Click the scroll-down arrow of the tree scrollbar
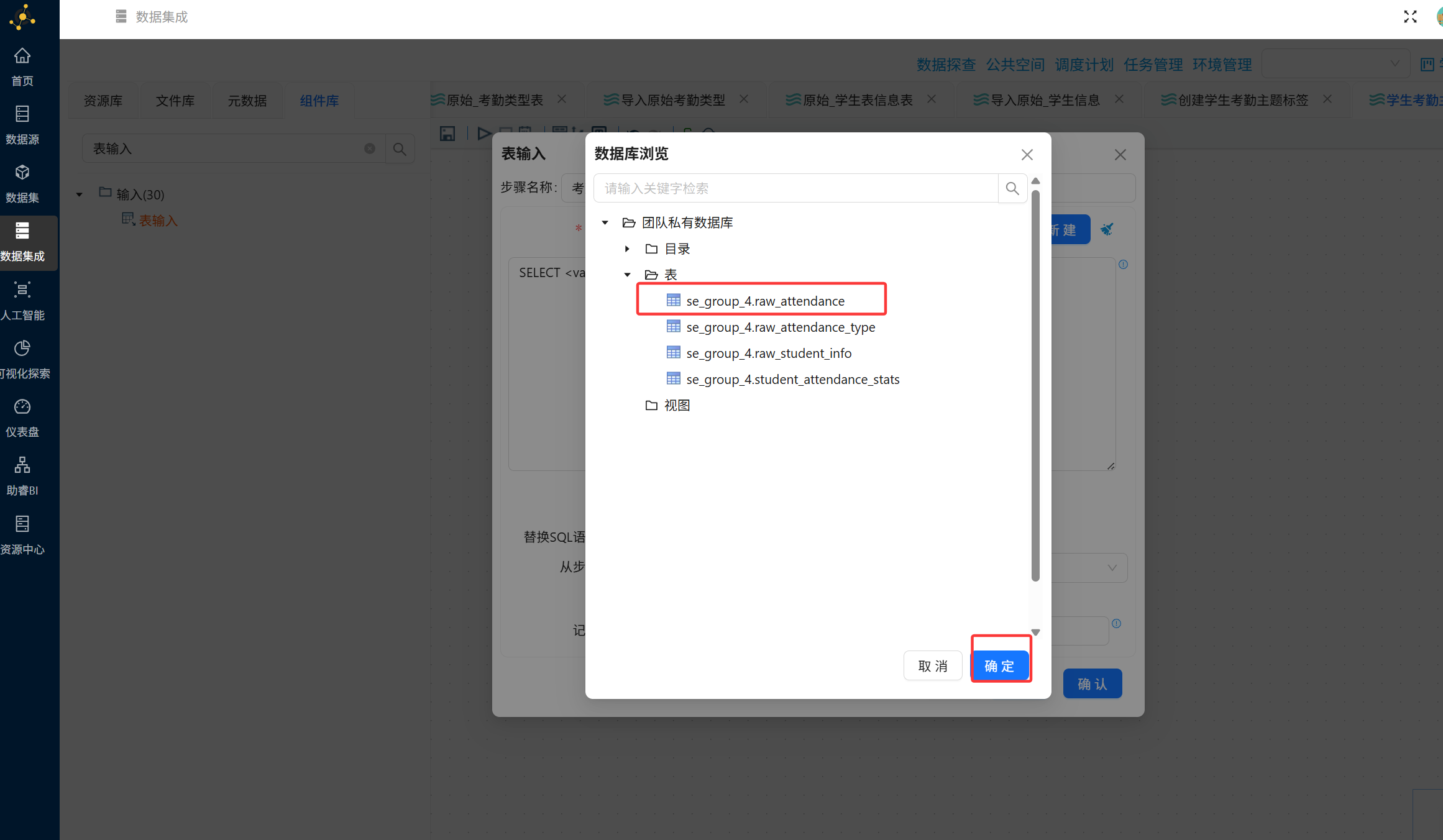 1035,632
